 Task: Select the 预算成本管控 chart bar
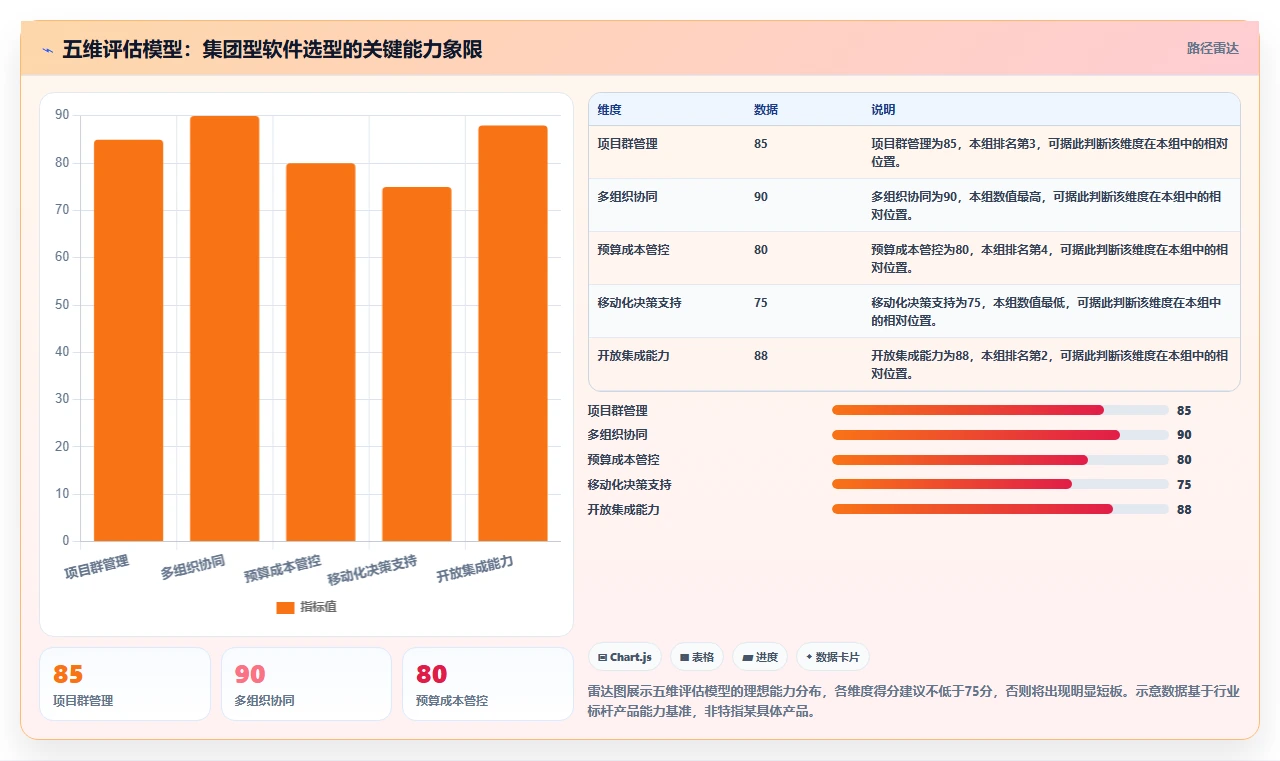click(320, 352)
